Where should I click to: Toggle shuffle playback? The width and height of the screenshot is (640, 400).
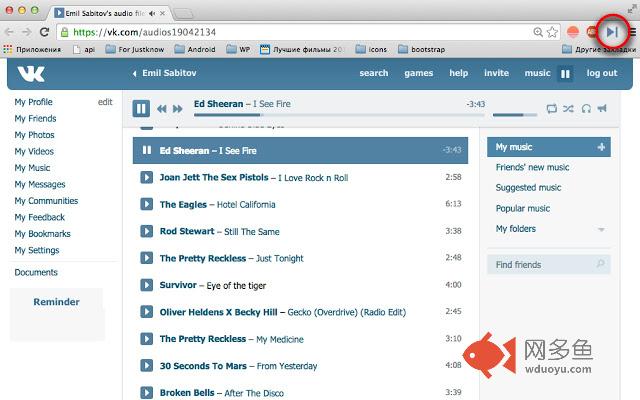pos(568,109)
